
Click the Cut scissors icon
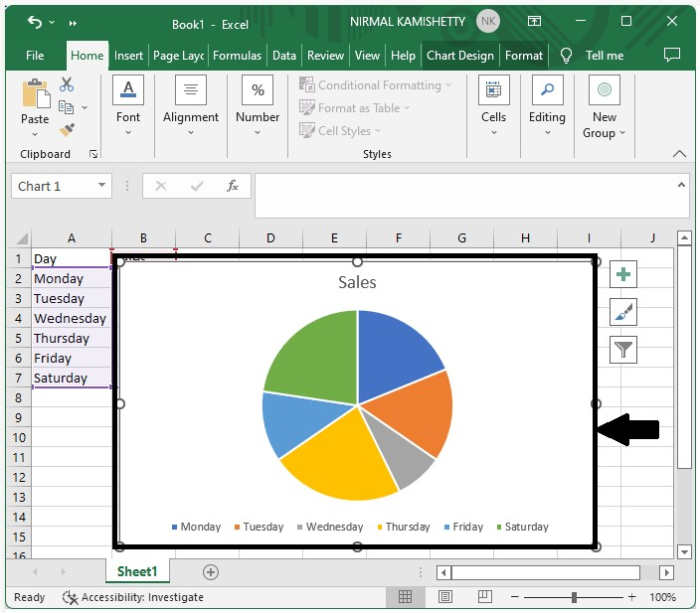point(67,84)
